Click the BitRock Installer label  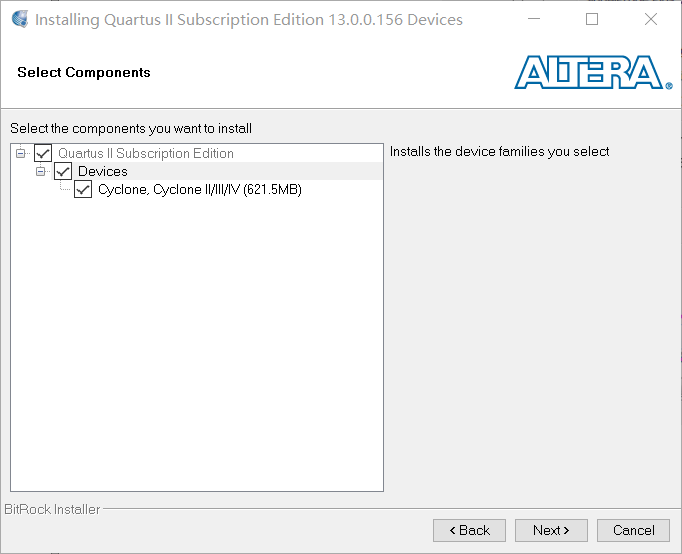click(x=53, y=509)
